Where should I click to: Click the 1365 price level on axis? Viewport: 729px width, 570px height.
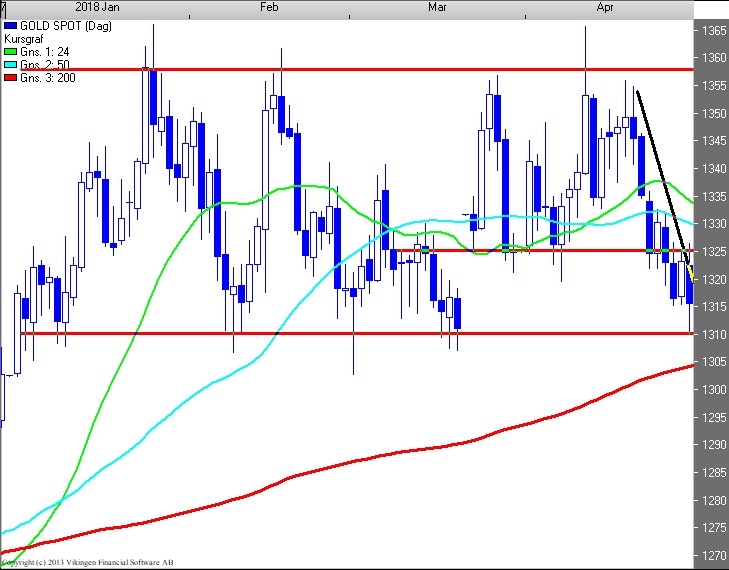pos(714,31)
